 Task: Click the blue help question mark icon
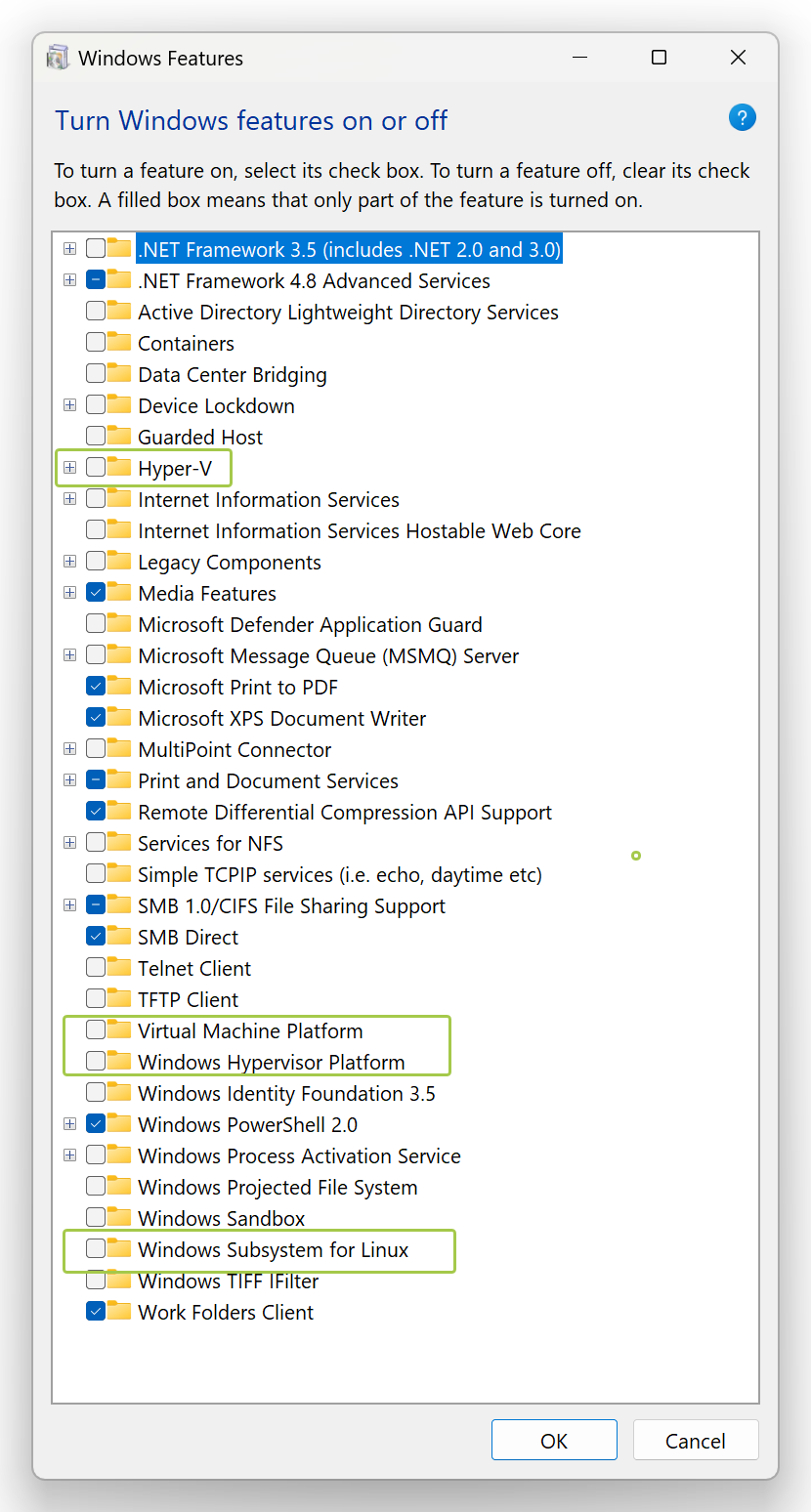(743, 118)
